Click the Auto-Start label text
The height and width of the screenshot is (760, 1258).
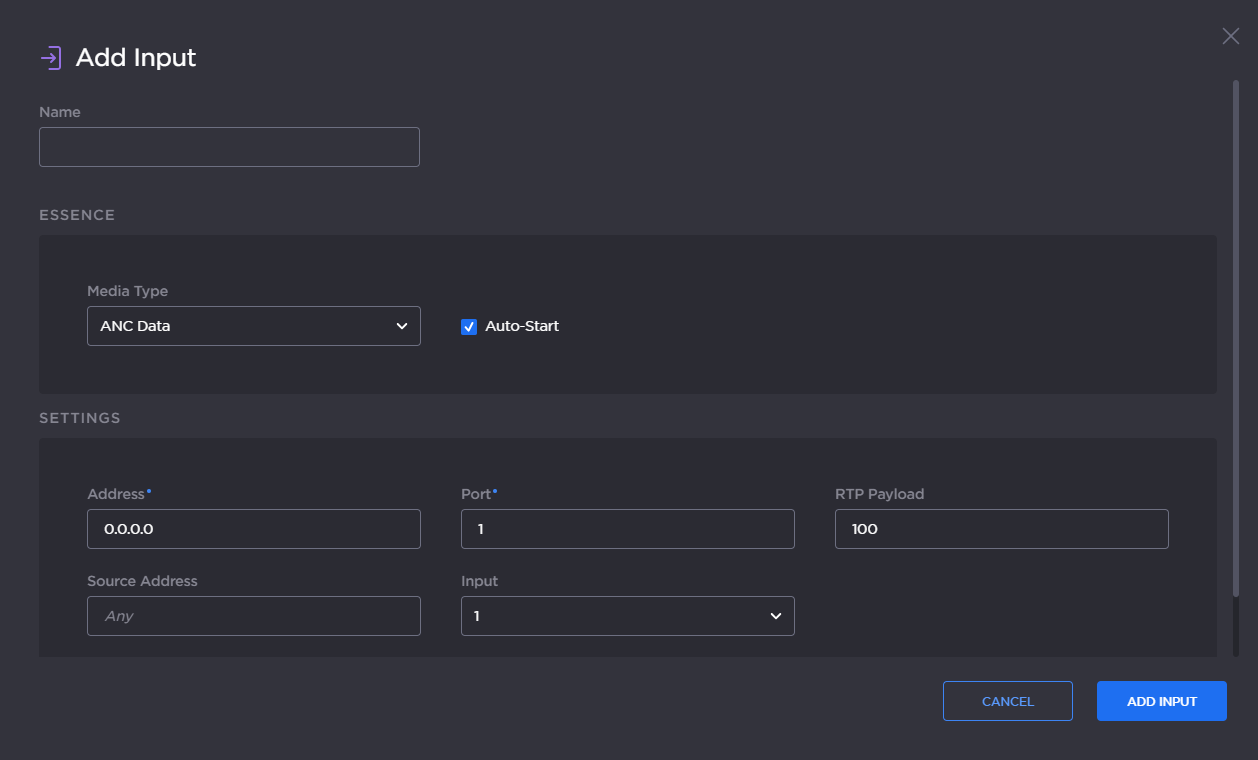point(521,326)
